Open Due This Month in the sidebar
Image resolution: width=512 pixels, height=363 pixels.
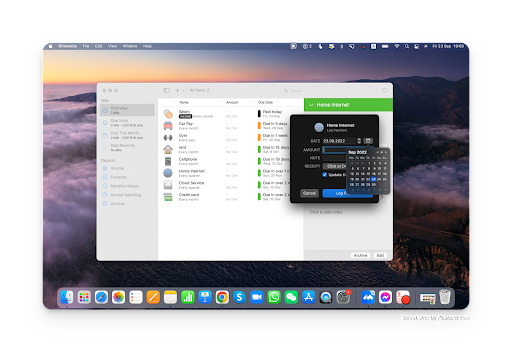127,135
